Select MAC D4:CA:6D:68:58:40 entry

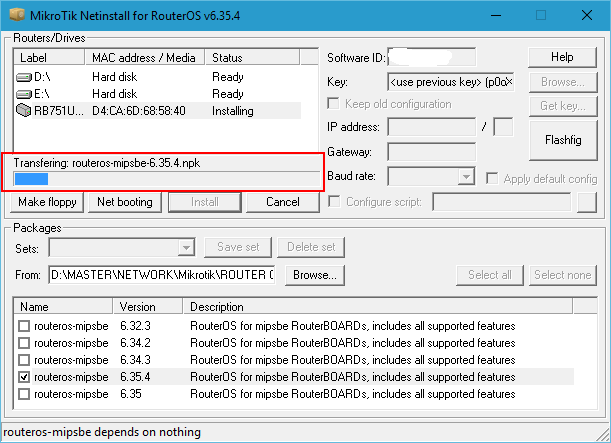pos(139,111)
